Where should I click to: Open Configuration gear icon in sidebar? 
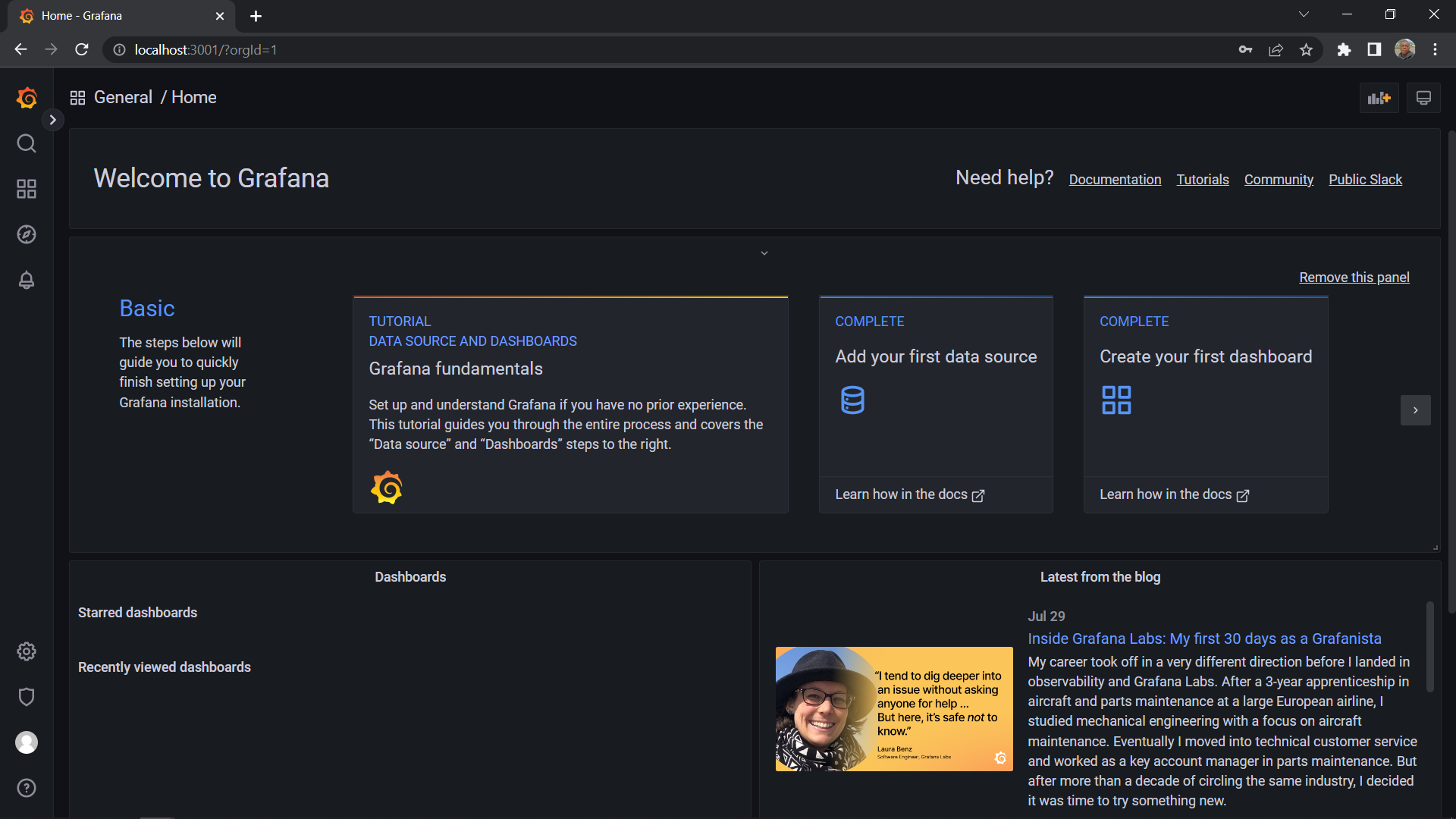click(27, 651)
